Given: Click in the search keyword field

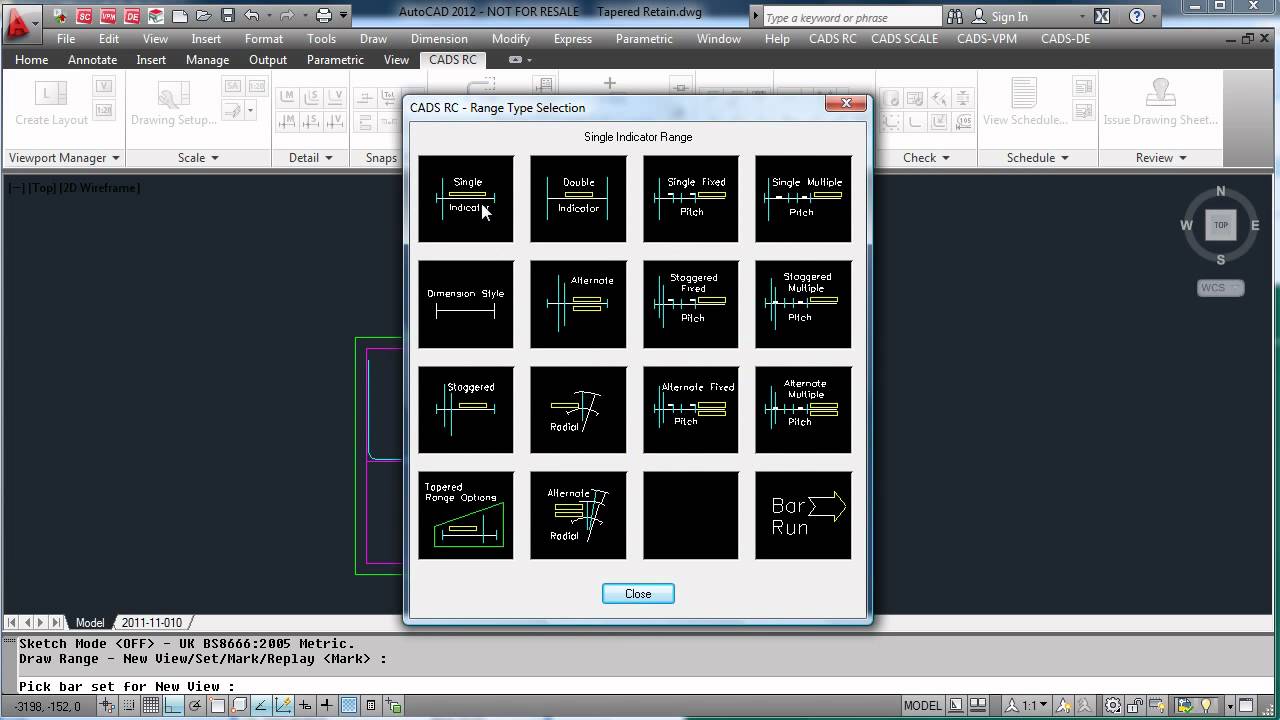Looking at the screenshot, I should coord(851,17).
